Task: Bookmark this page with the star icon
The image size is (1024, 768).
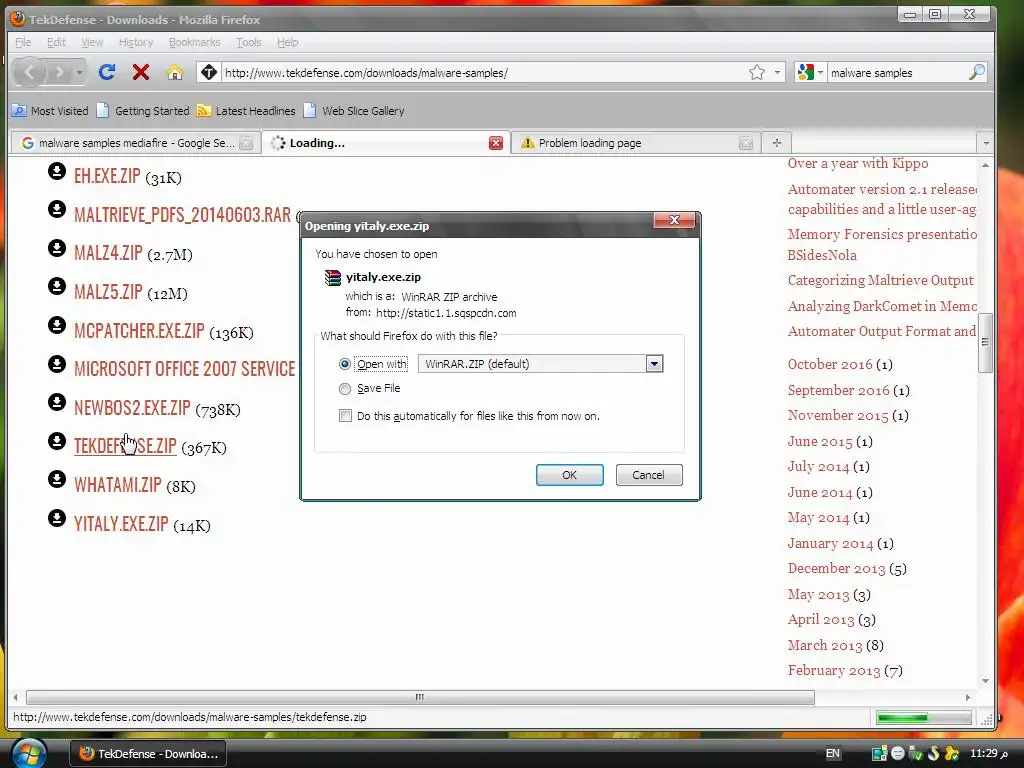Action: (x=756, y=72)
